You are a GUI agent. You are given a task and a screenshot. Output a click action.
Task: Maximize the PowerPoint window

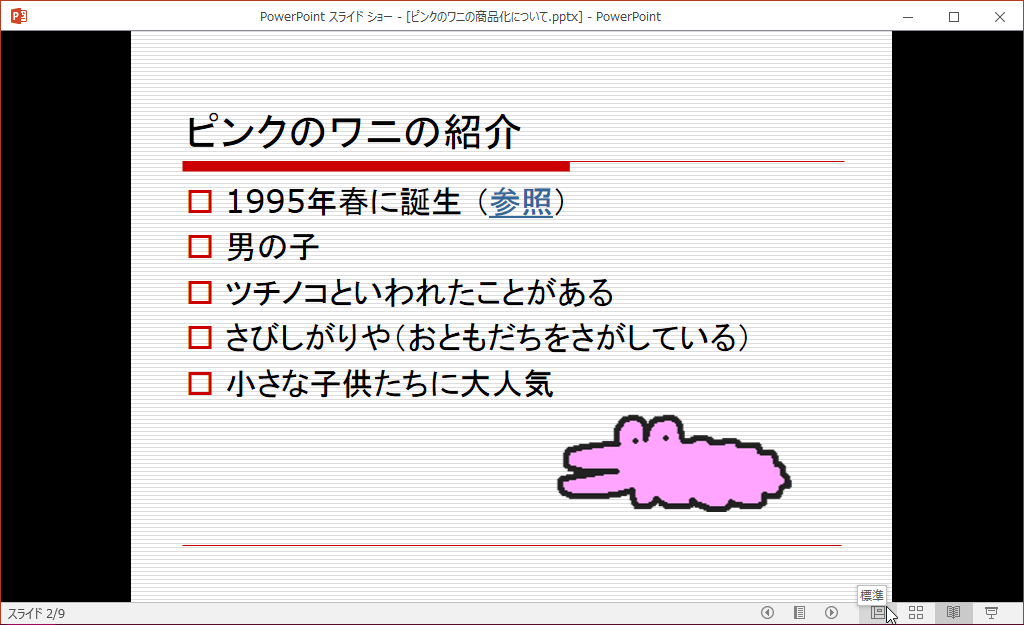pyautogui.click(x=954, y=16)
